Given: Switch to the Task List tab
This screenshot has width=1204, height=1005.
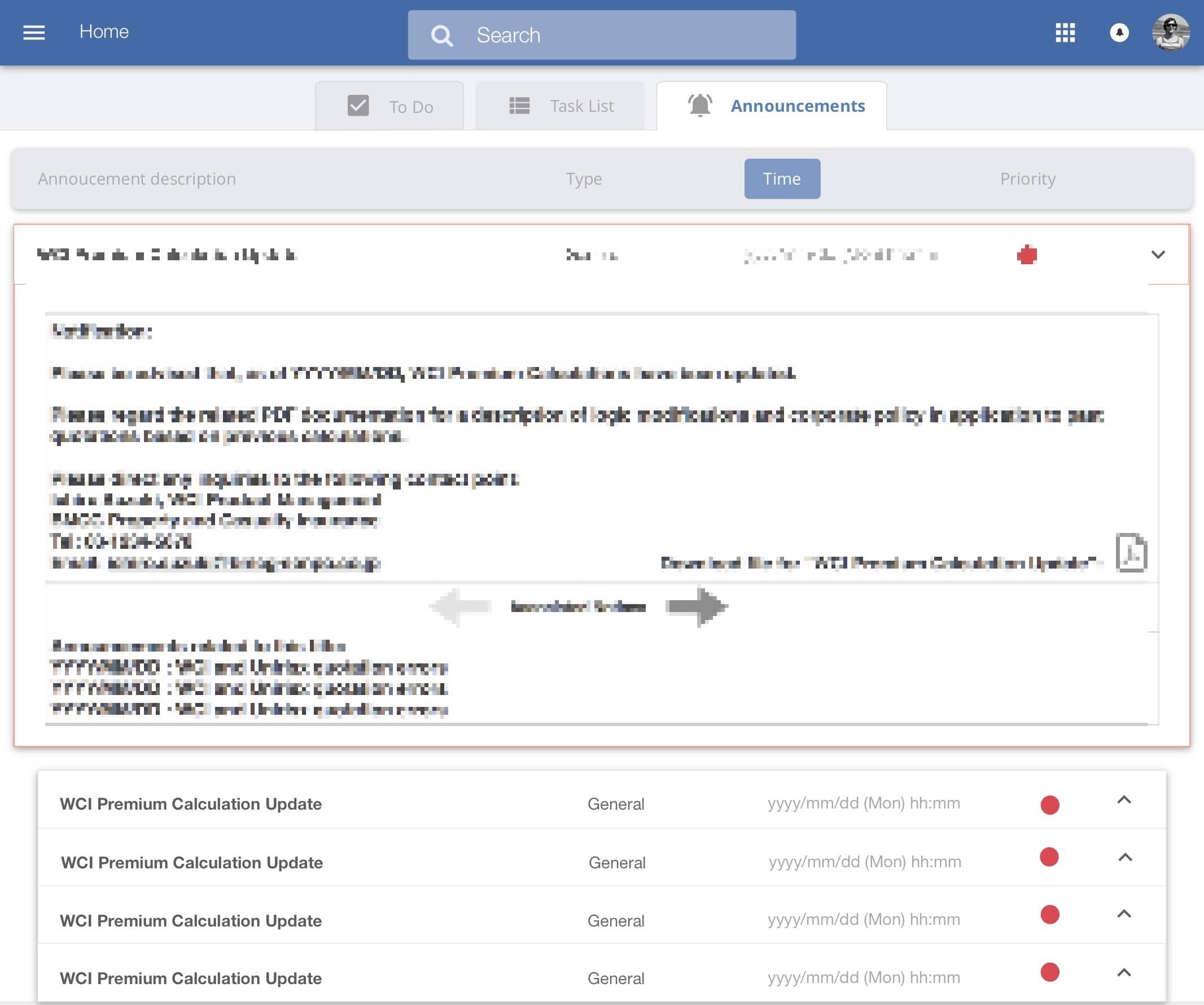Looking at the screenshot, I should tap(560, 106).
